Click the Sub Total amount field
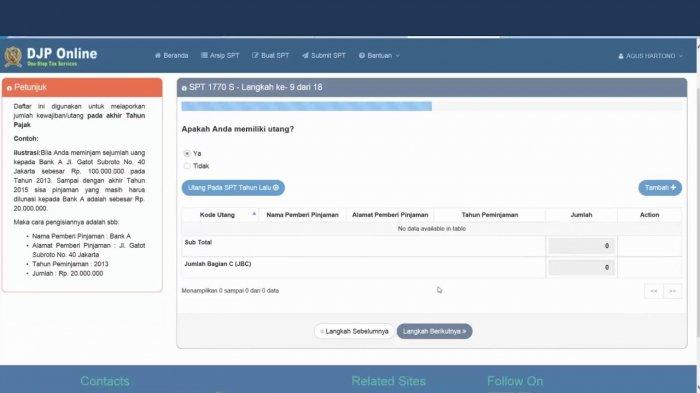This screenshot has height=393, width=700. click(581, 246)
